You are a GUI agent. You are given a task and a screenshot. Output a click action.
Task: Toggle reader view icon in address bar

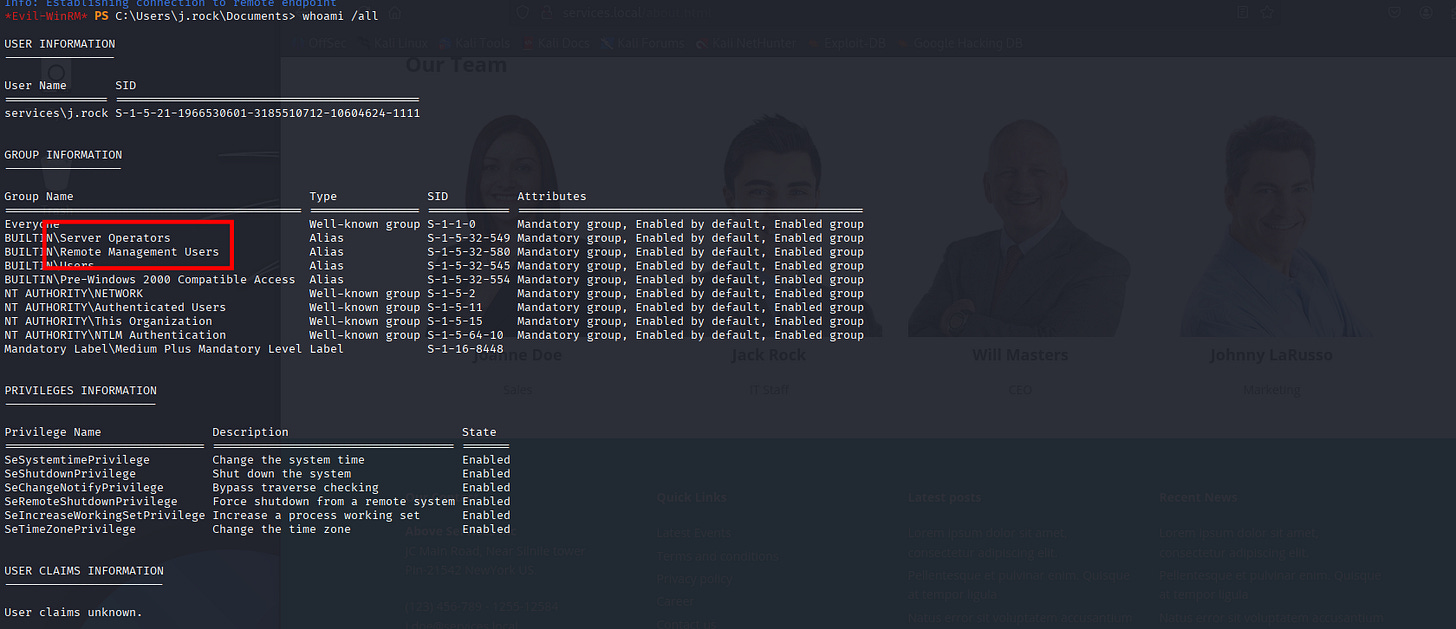[1242, 13]
